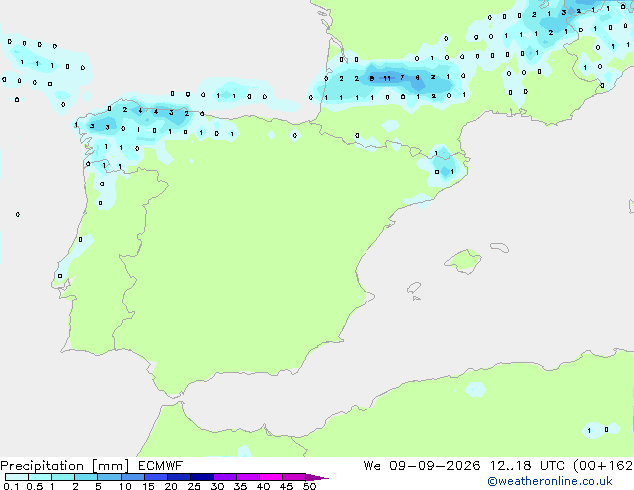Click Ibiza island outline on the map
Screen dimensions: 634x490
click(x=414, y=288)
